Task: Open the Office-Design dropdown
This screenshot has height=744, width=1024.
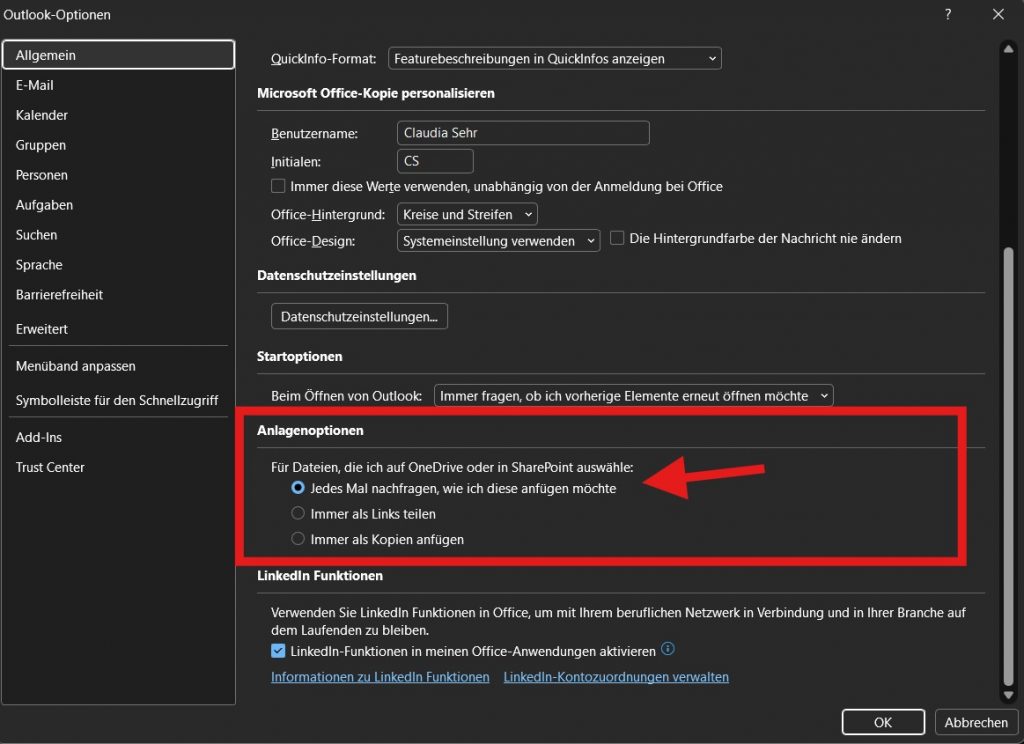Action: (x=498, y=241)
